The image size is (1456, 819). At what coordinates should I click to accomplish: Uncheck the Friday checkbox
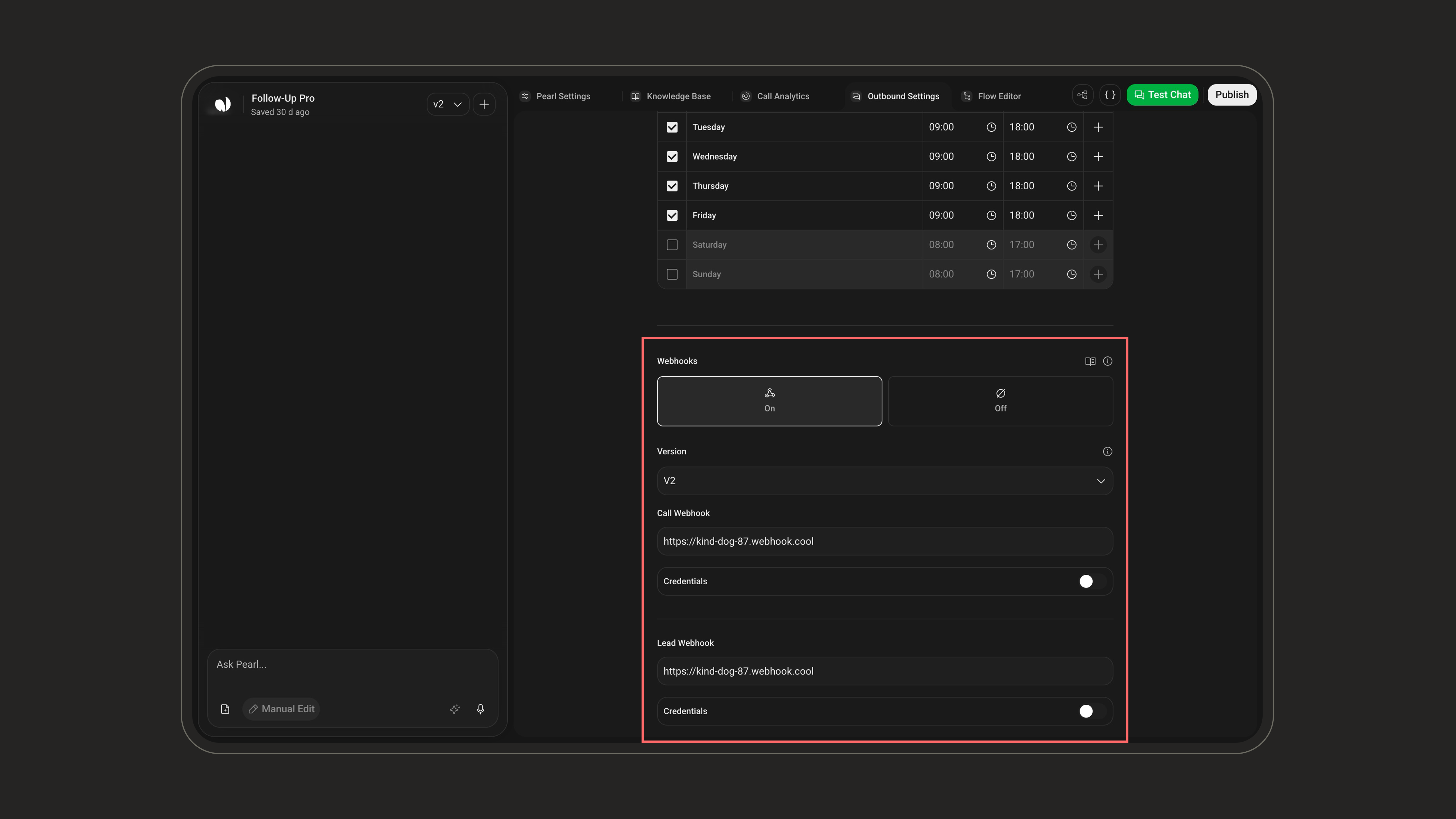coord(672,215)
